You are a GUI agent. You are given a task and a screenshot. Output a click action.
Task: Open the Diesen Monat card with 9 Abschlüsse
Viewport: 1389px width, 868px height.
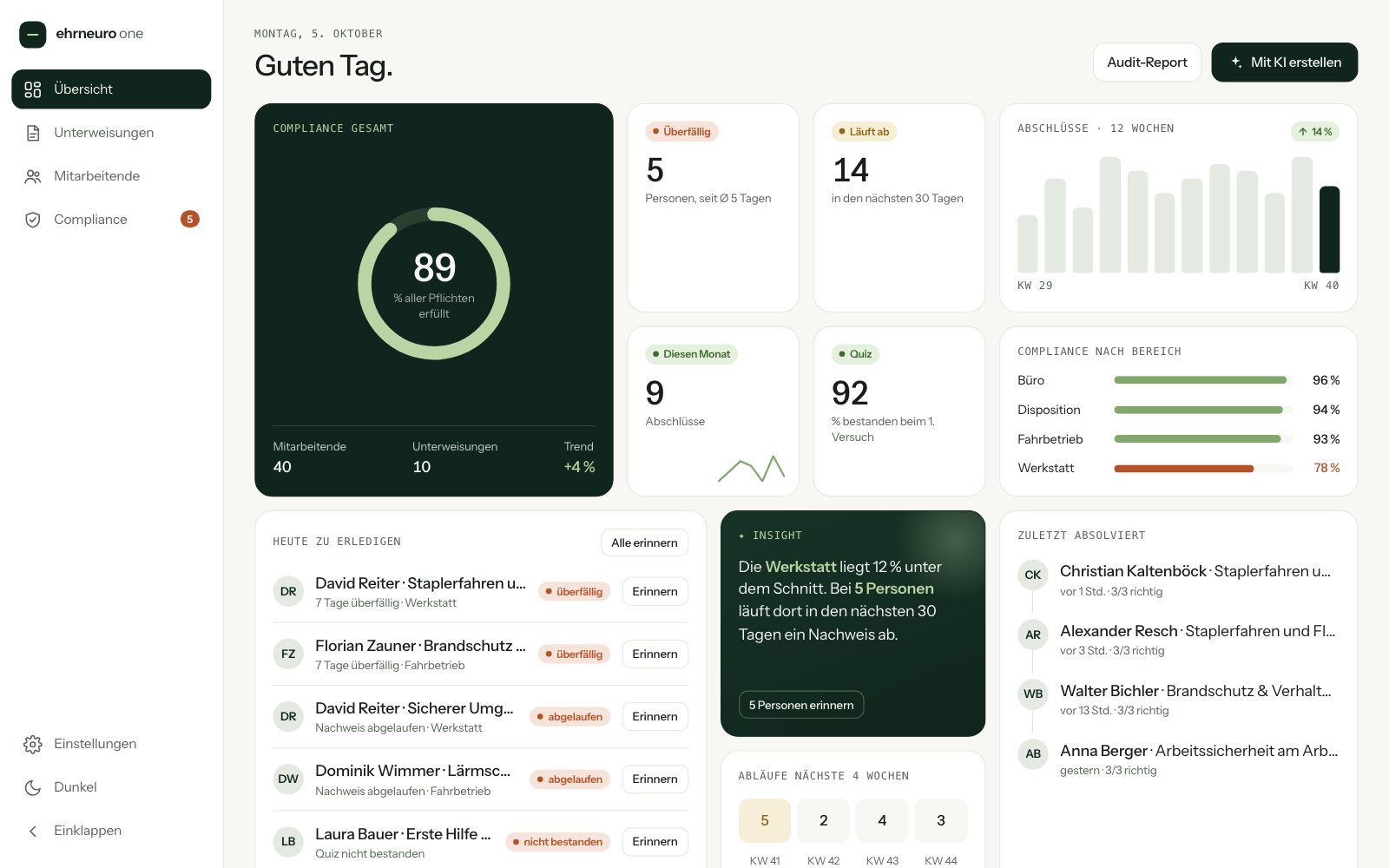(714, 411)
